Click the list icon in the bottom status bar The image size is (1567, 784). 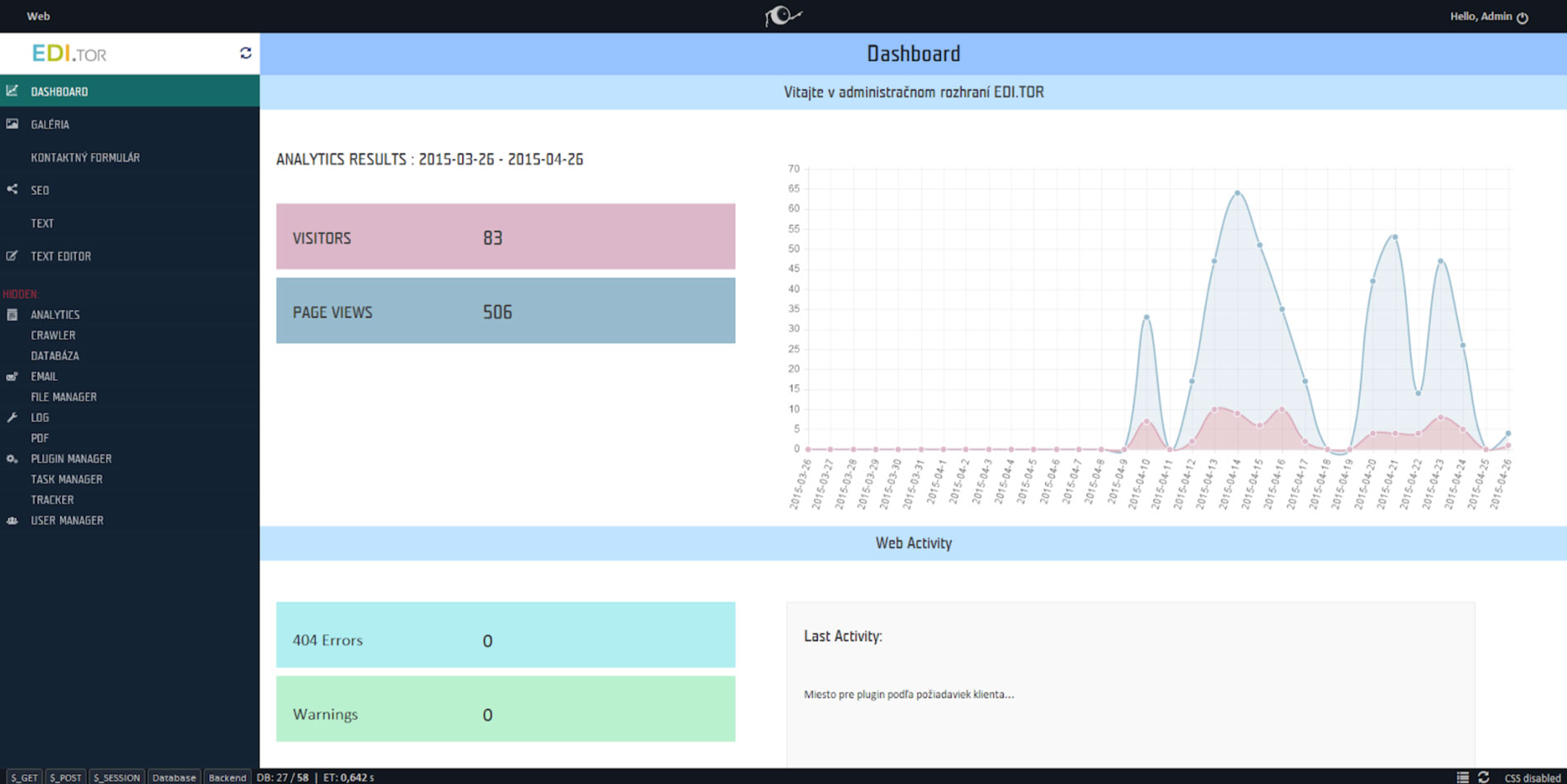(x=1462, y=777)
